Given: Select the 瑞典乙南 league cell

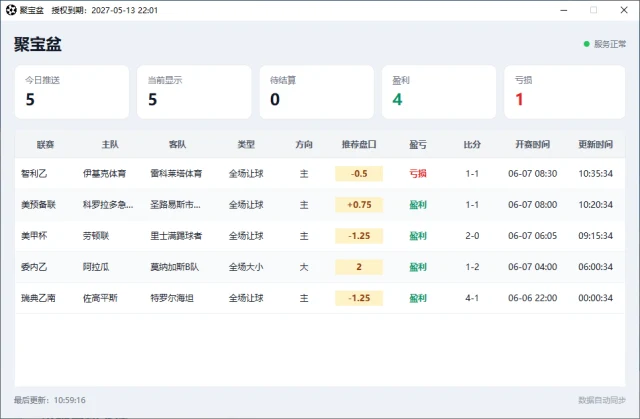Looking at the screenshot, I should point(38,298).
